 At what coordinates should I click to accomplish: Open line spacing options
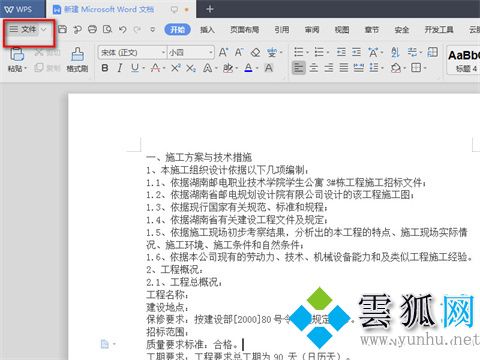[x=374, y=68]
